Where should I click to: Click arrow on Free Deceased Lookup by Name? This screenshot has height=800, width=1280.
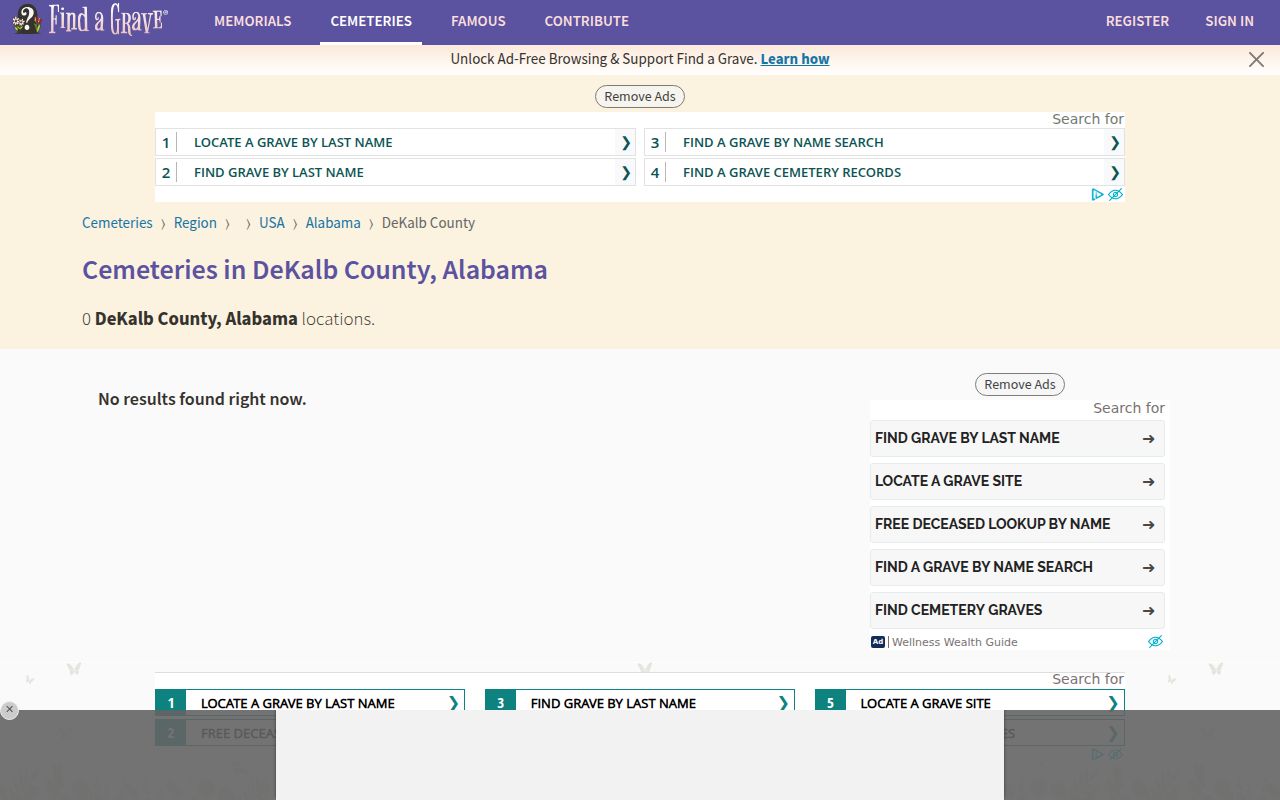[1148, 524]
